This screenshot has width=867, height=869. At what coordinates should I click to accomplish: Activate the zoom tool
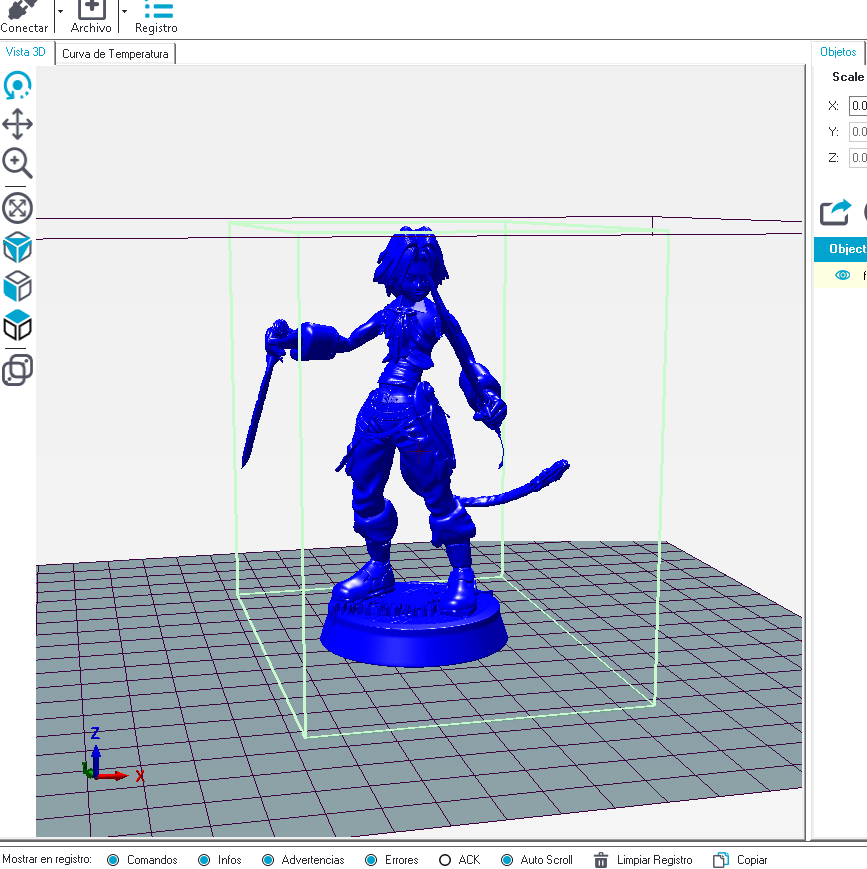coord(17,163)
